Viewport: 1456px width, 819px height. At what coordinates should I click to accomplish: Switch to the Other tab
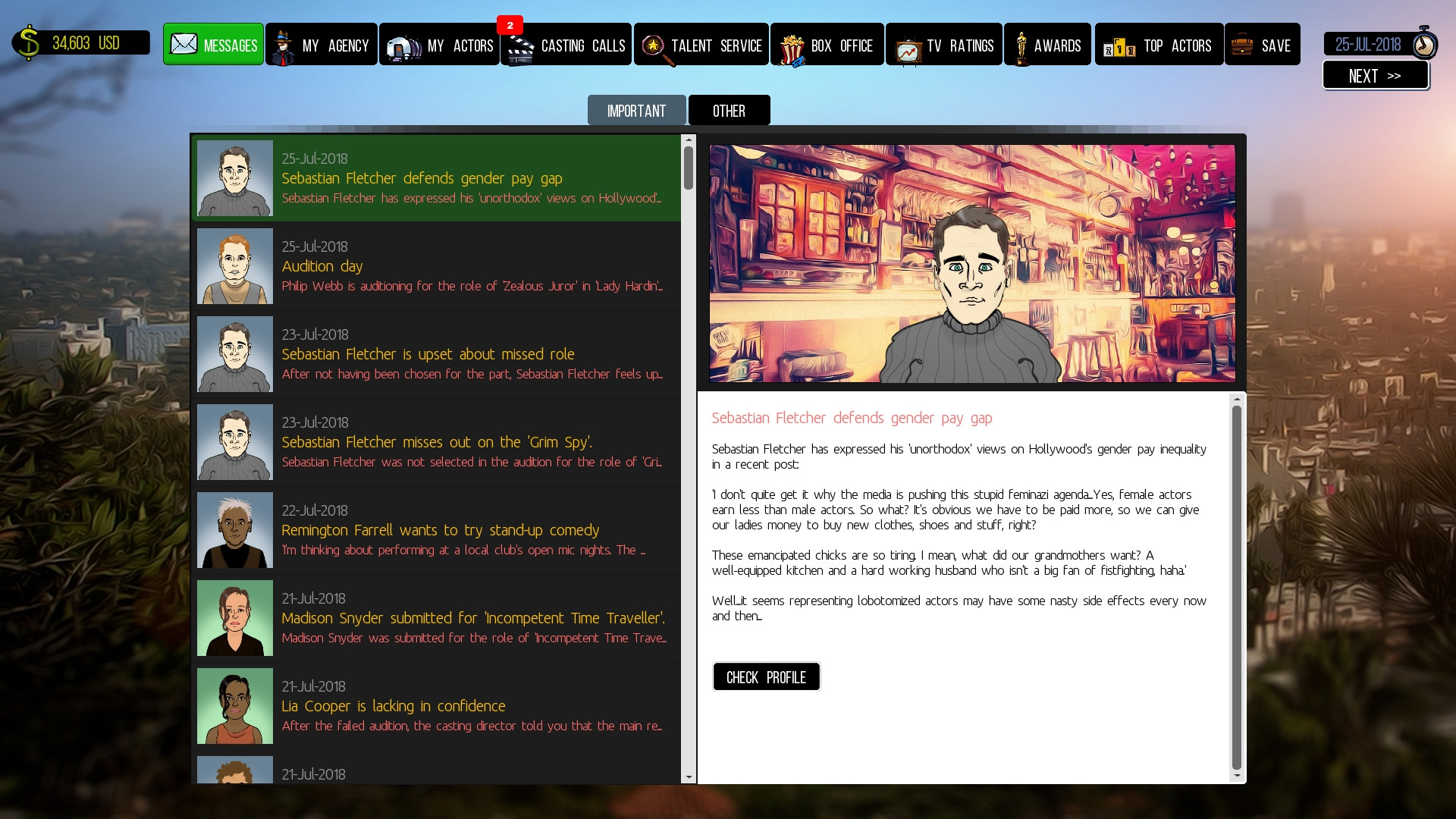(729, 111)
